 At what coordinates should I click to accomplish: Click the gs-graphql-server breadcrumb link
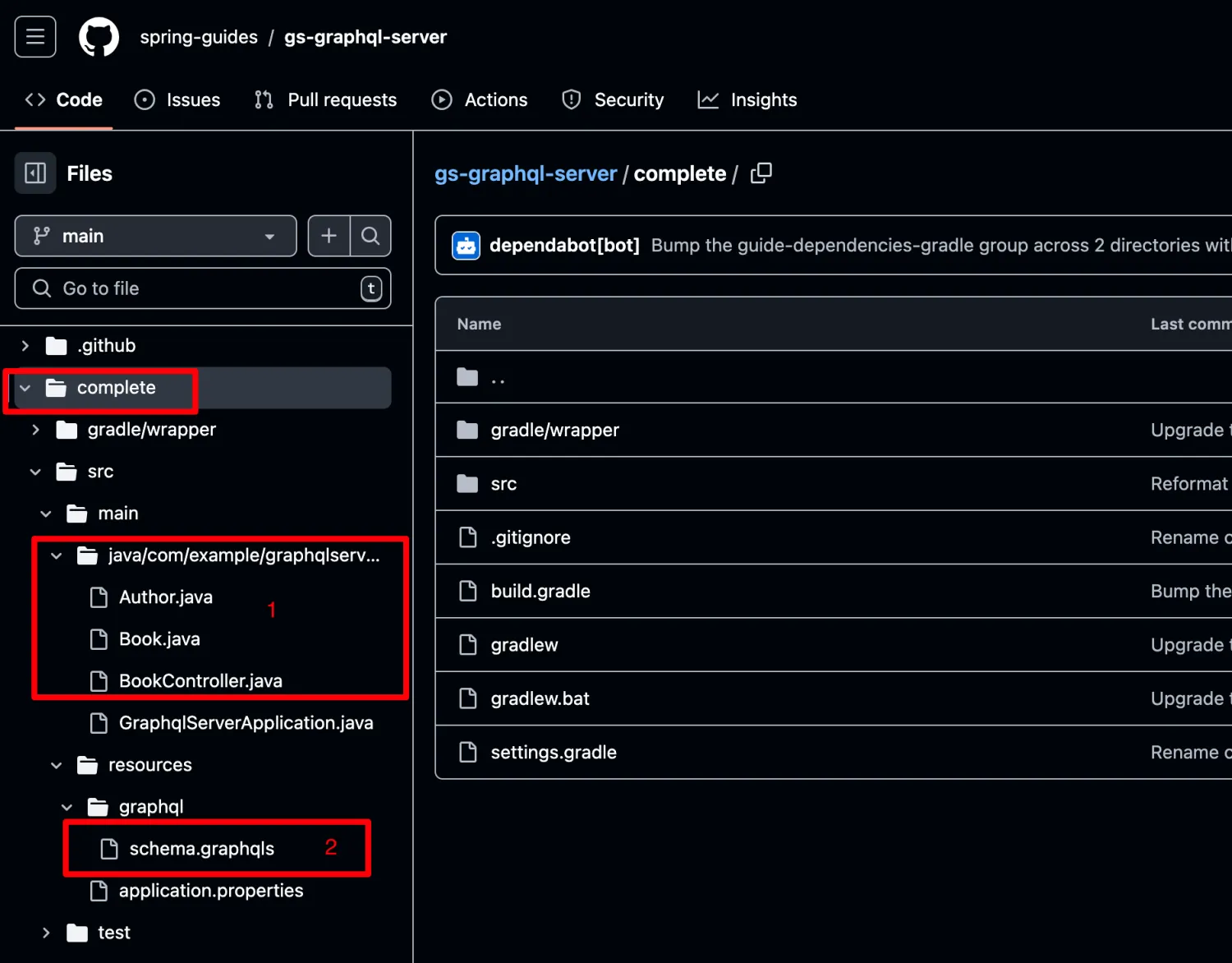[x=526, y=174]
